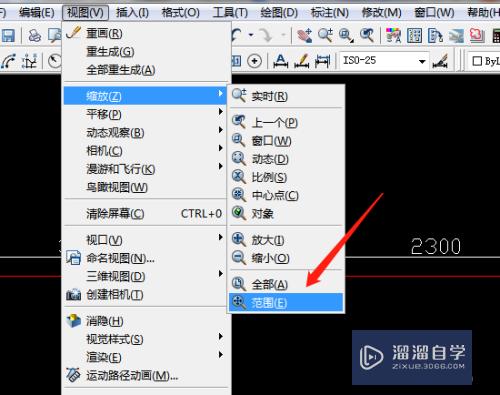Screen dimensions: 500x395
Task: Open Print Preview from the toolbar
Action: (55, 35)
